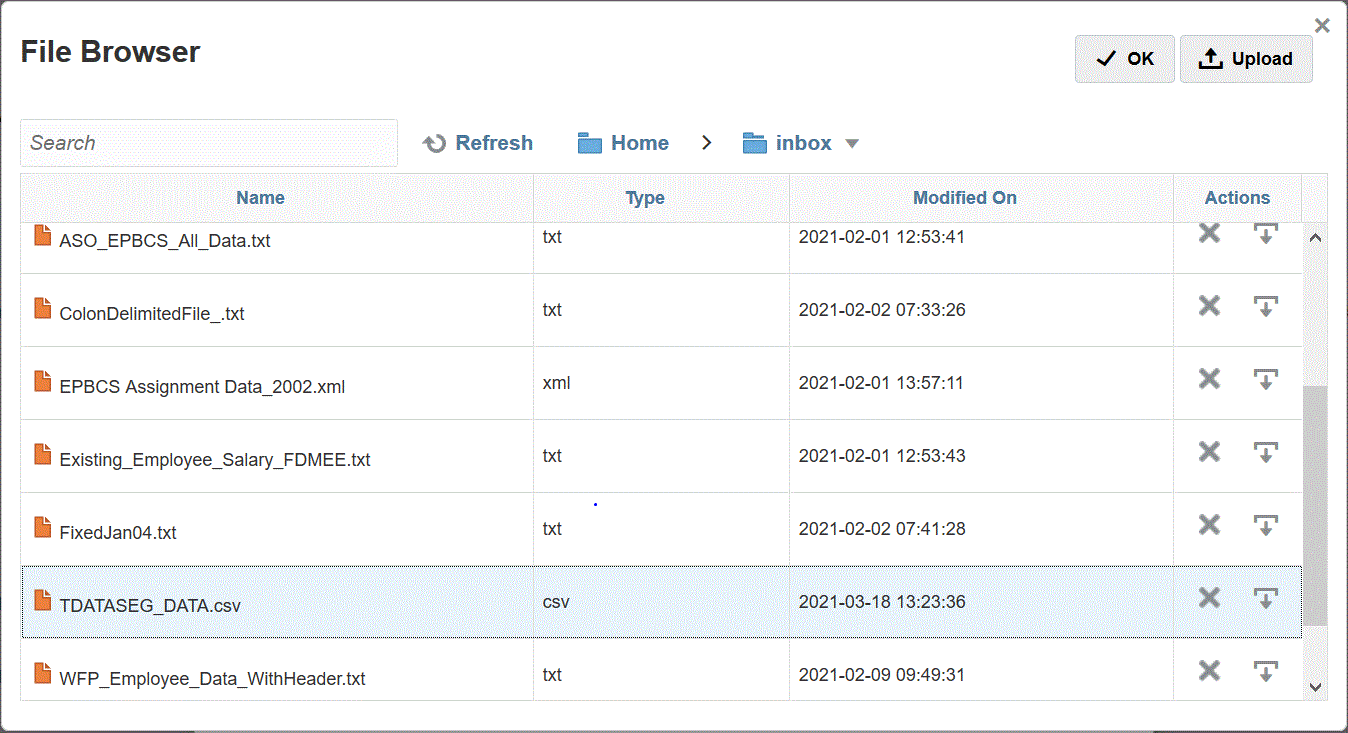Sort by the Modified On column
1348x733 pixels.
click(x=964, y=198)
